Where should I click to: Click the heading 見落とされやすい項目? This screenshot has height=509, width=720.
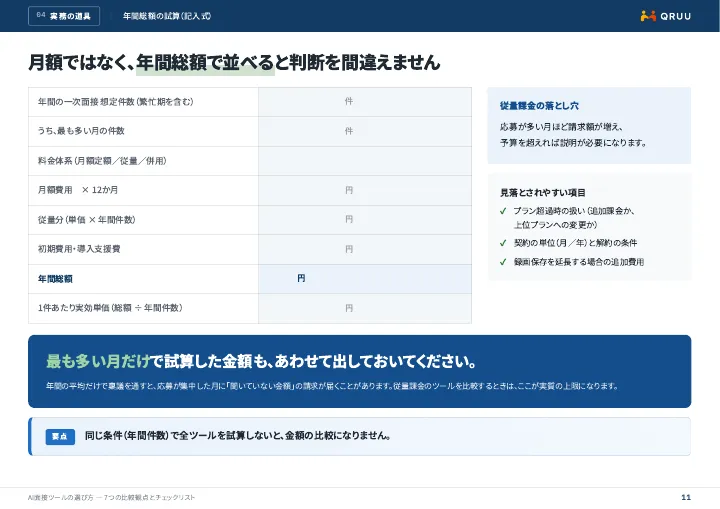(543, 192)
